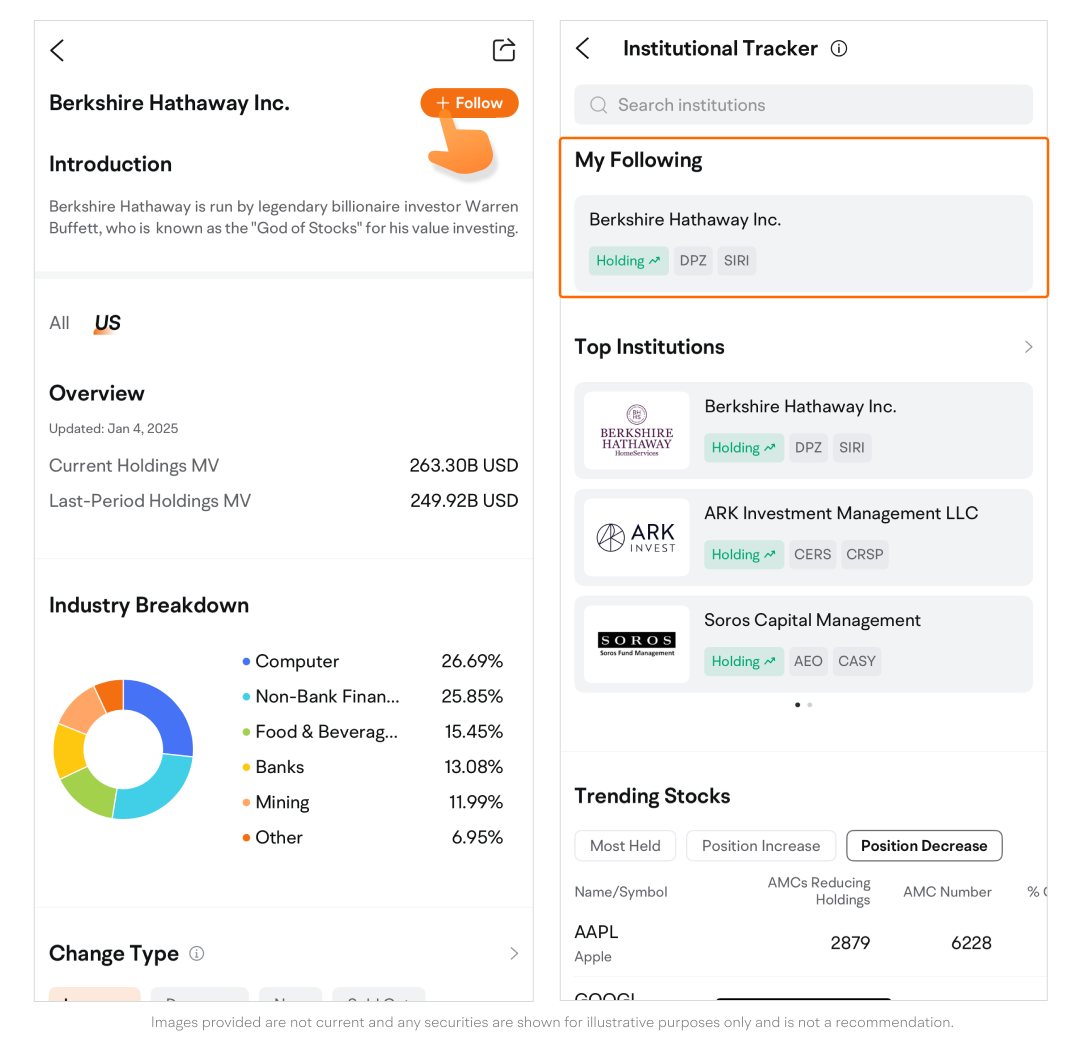Open the AAPL Apple stock row
The width and height of the screenshot is (1080, 1052).
[x=803, y=942]
